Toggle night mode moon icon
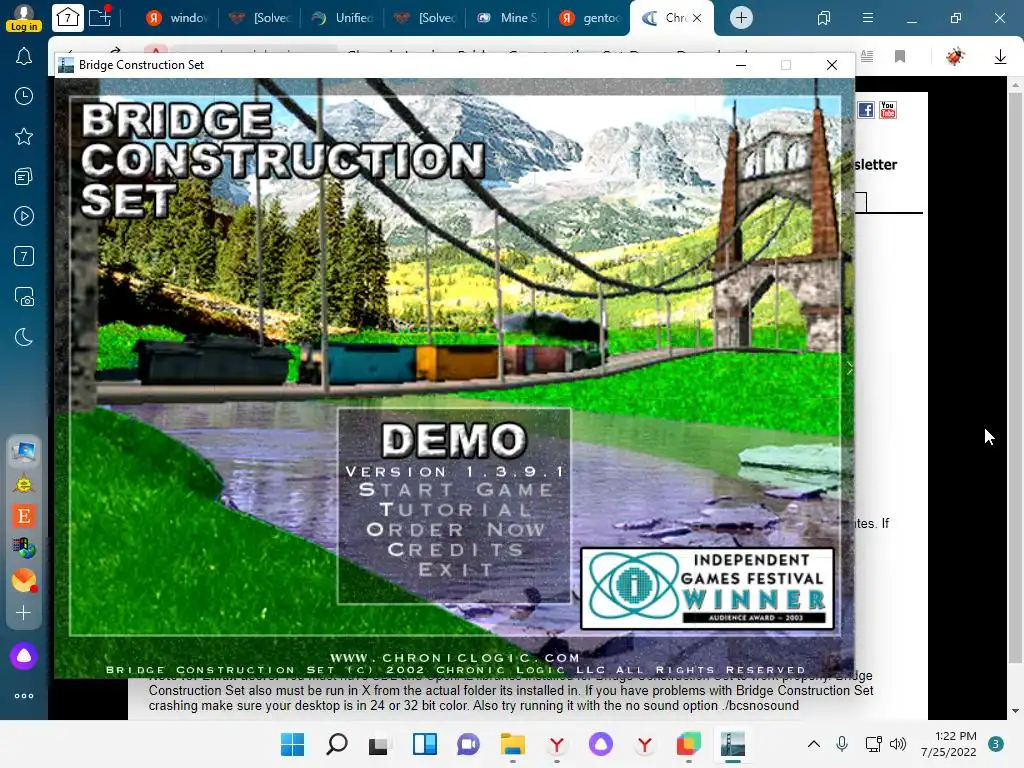 (24, 337)
